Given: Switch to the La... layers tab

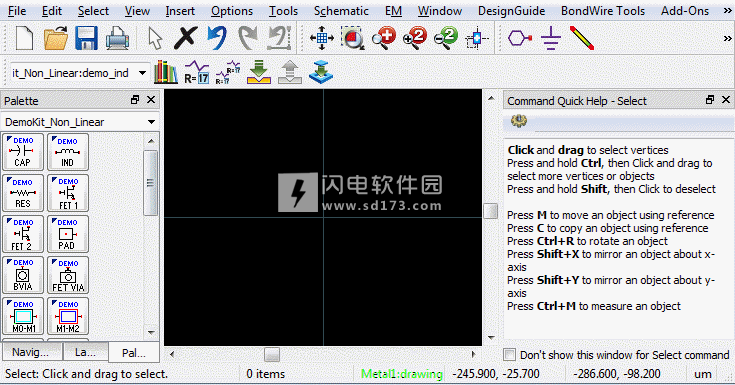Looking at the screenshot, I should click(x=85, y=352).
